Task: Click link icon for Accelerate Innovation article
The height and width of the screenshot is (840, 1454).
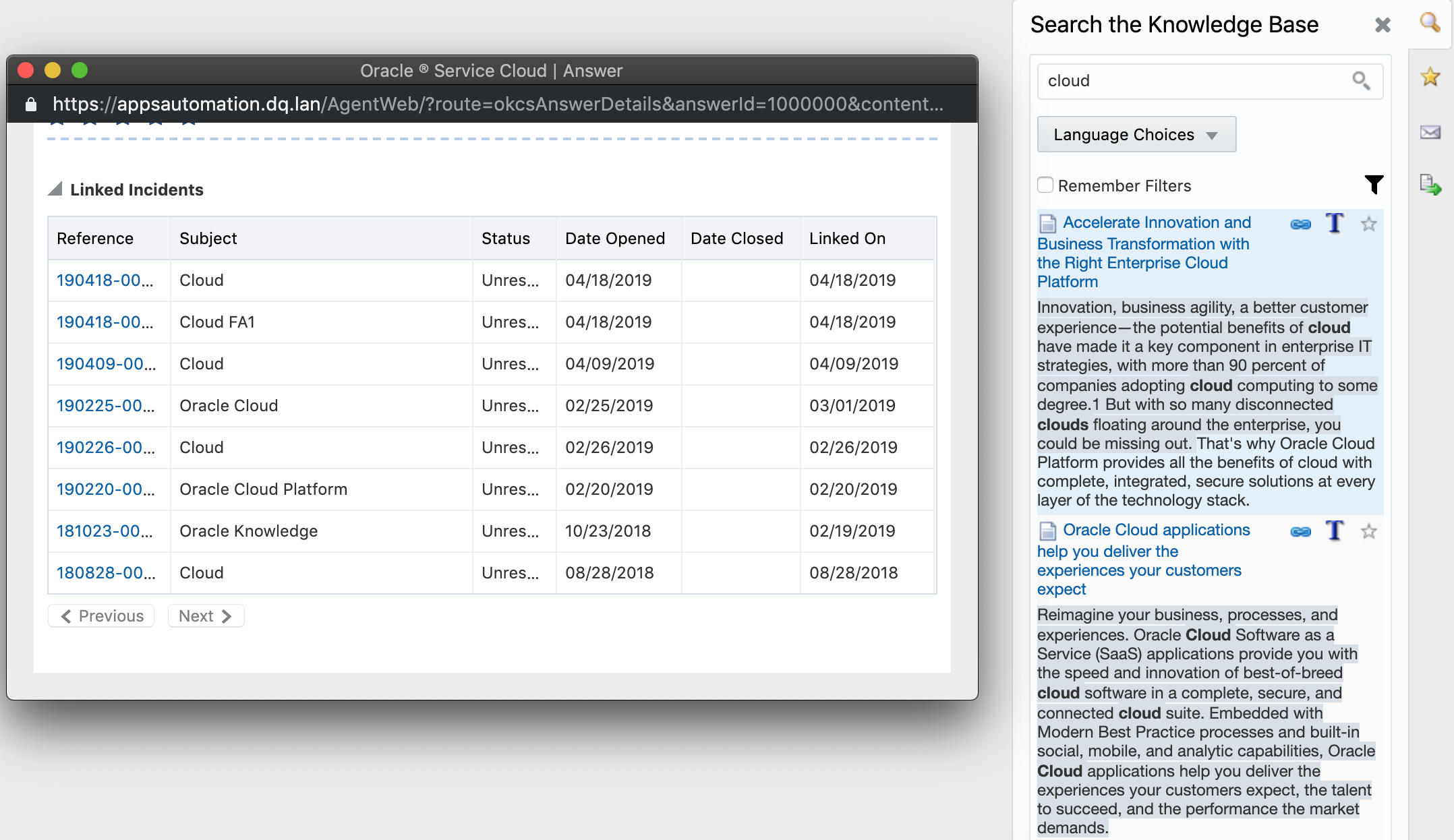Action: point(1300,224)
